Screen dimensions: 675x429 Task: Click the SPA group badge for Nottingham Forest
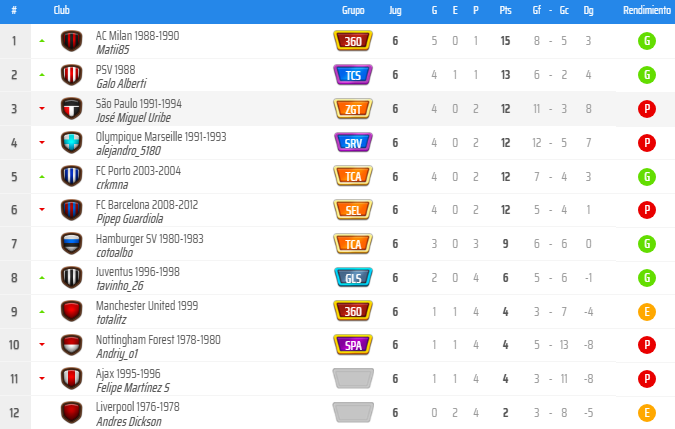353,345
